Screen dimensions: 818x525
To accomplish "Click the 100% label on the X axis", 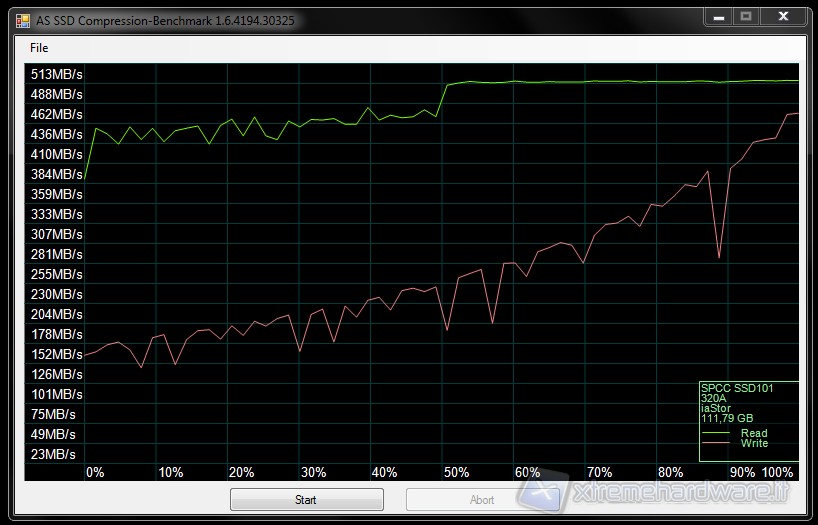I will click(x=778, y=472).
